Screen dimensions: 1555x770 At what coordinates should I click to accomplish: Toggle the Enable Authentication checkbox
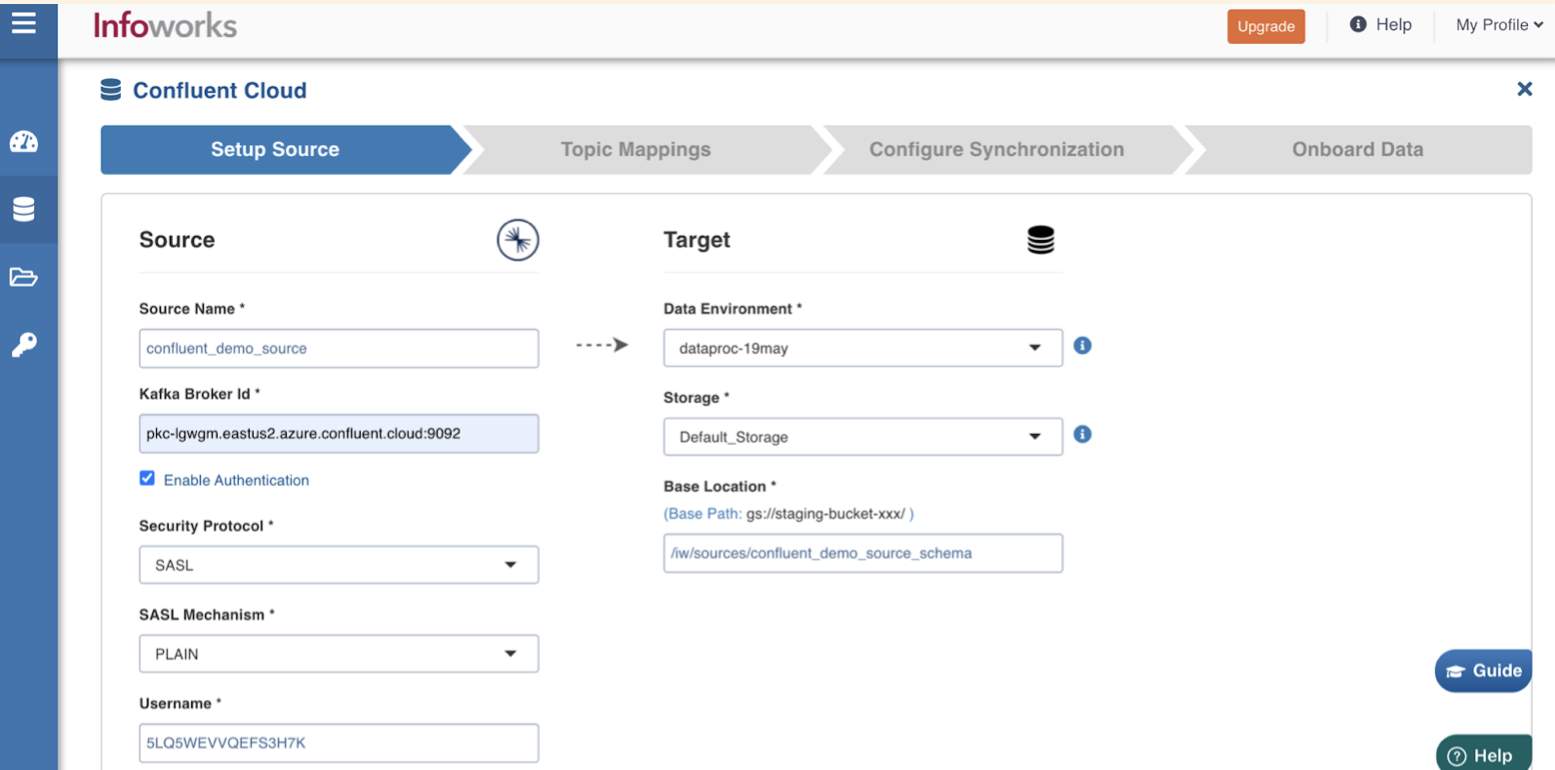point(147,479)
